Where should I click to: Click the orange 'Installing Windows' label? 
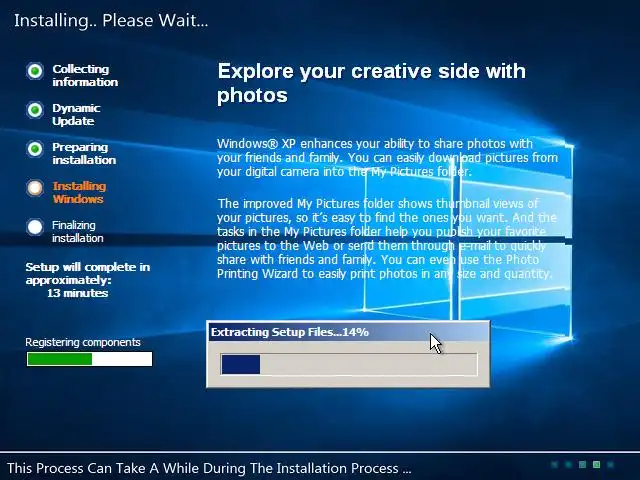[79, 192]
